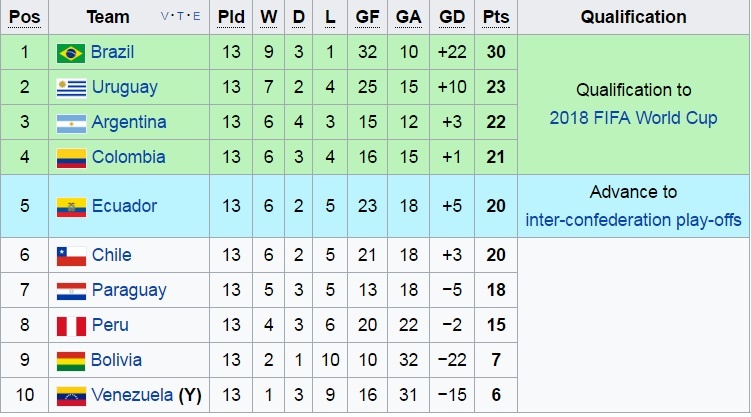Viewport: 751px width, 417px height.
Task: Click the Uruguay flag icon
Action: [70, 87]
